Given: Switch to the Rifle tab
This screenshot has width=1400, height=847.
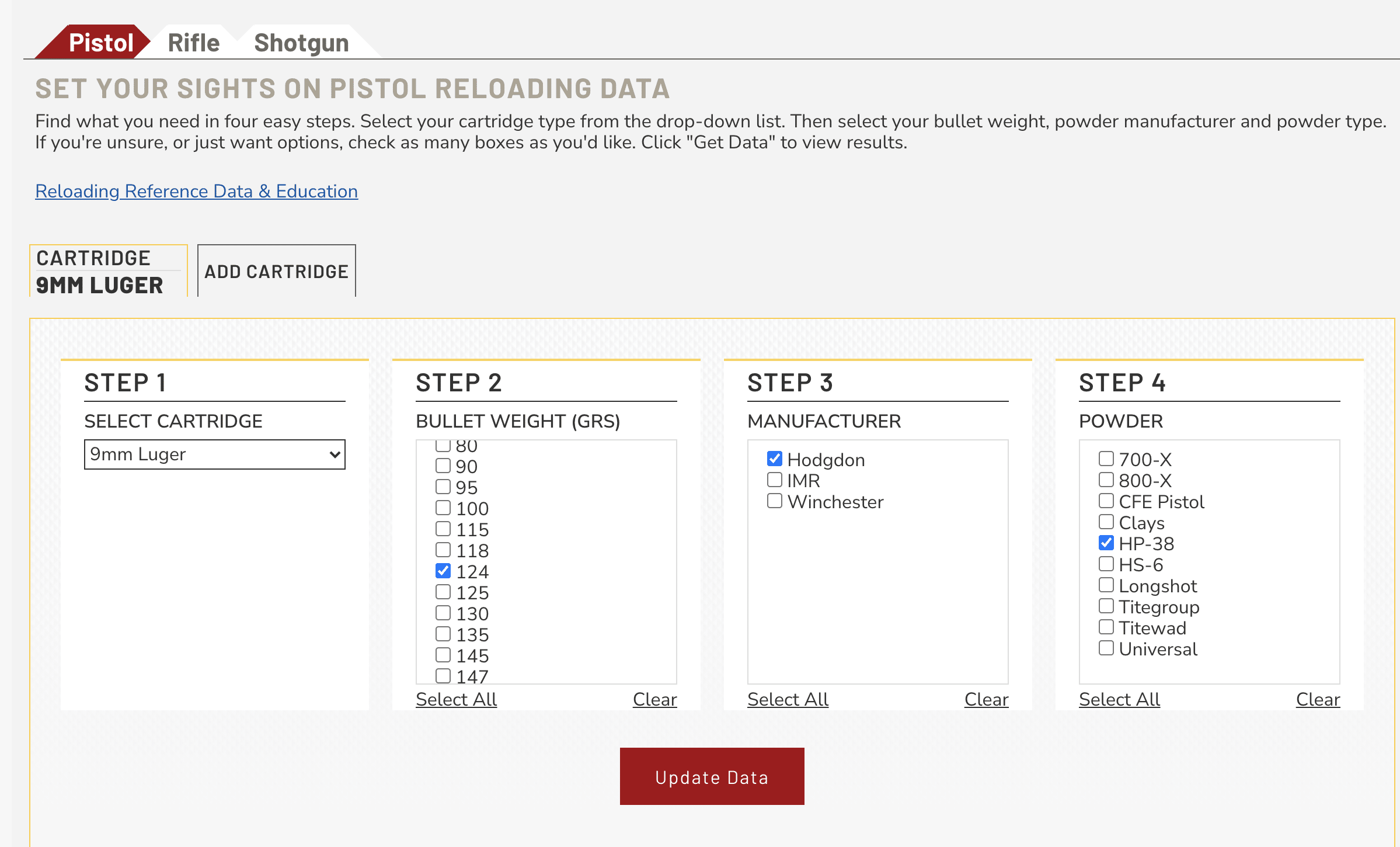Looking at the screenshot, I should [x=193, y=43].
